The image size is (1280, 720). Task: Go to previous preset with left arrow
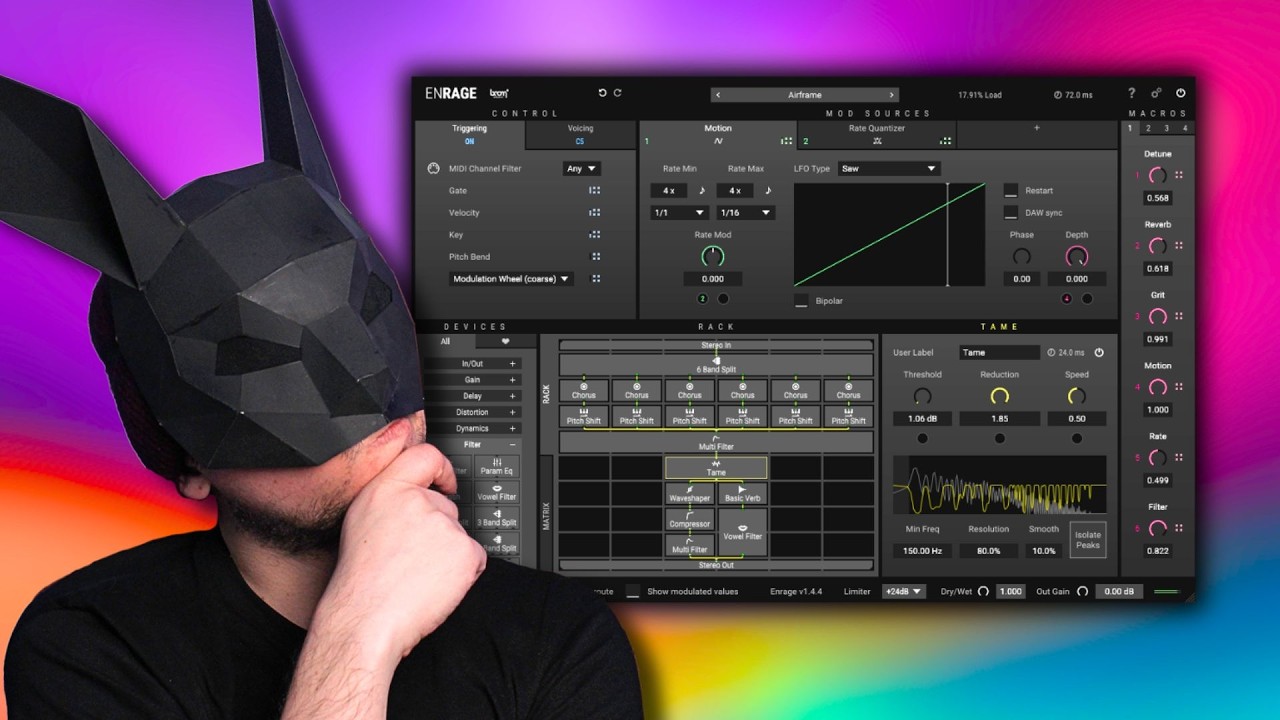tap(718, 95)
